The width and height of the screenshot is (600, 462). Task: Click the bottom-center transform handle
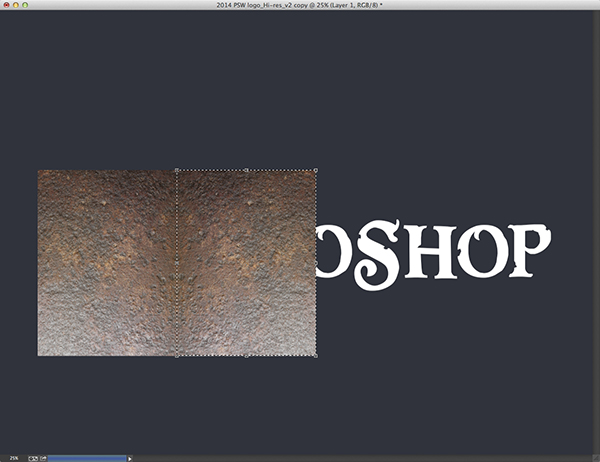coord(247,354)
